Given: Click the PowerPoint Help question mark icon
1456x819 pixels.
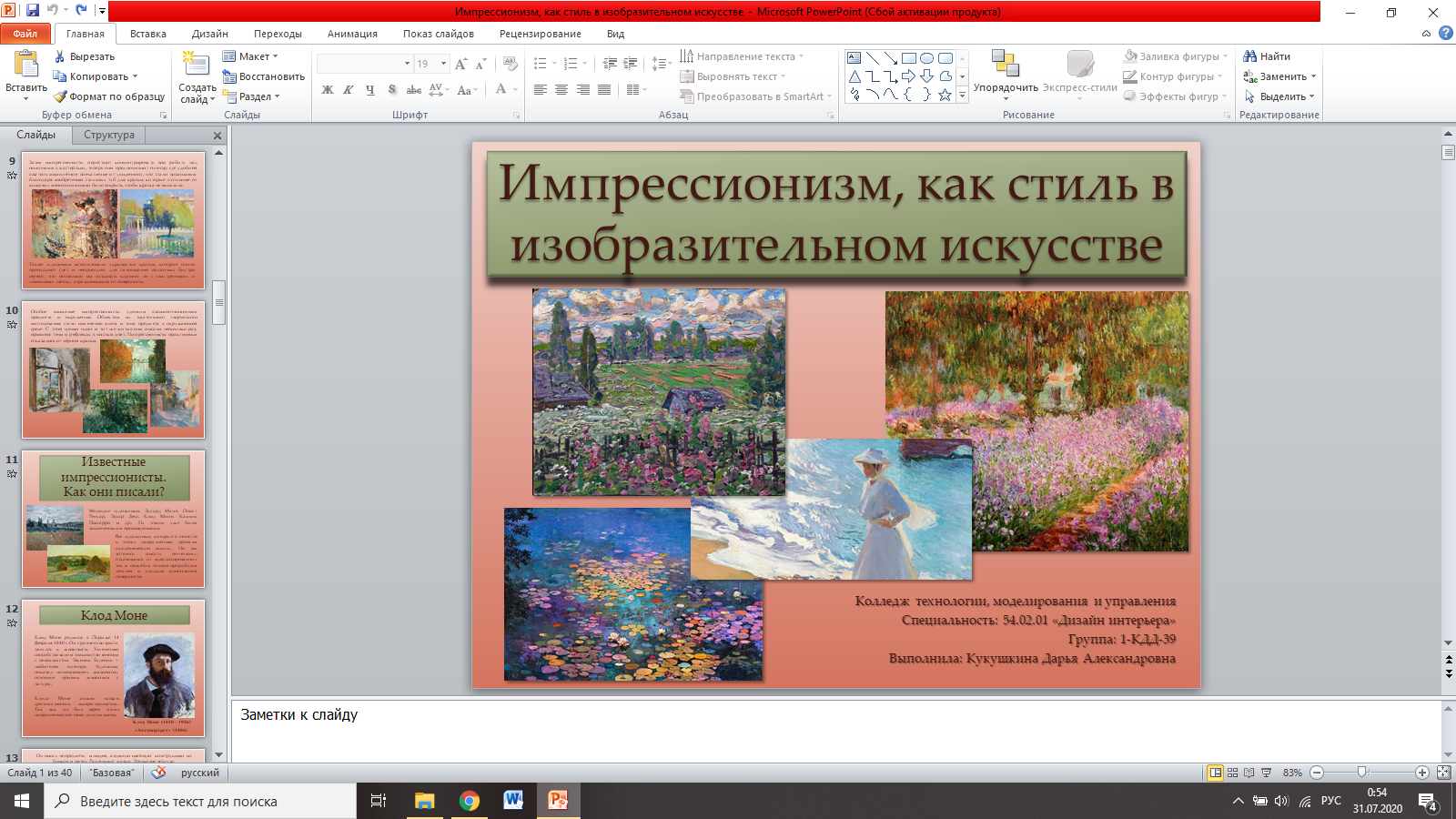Looking at the screenshot, I should [x=1446, y=33].
